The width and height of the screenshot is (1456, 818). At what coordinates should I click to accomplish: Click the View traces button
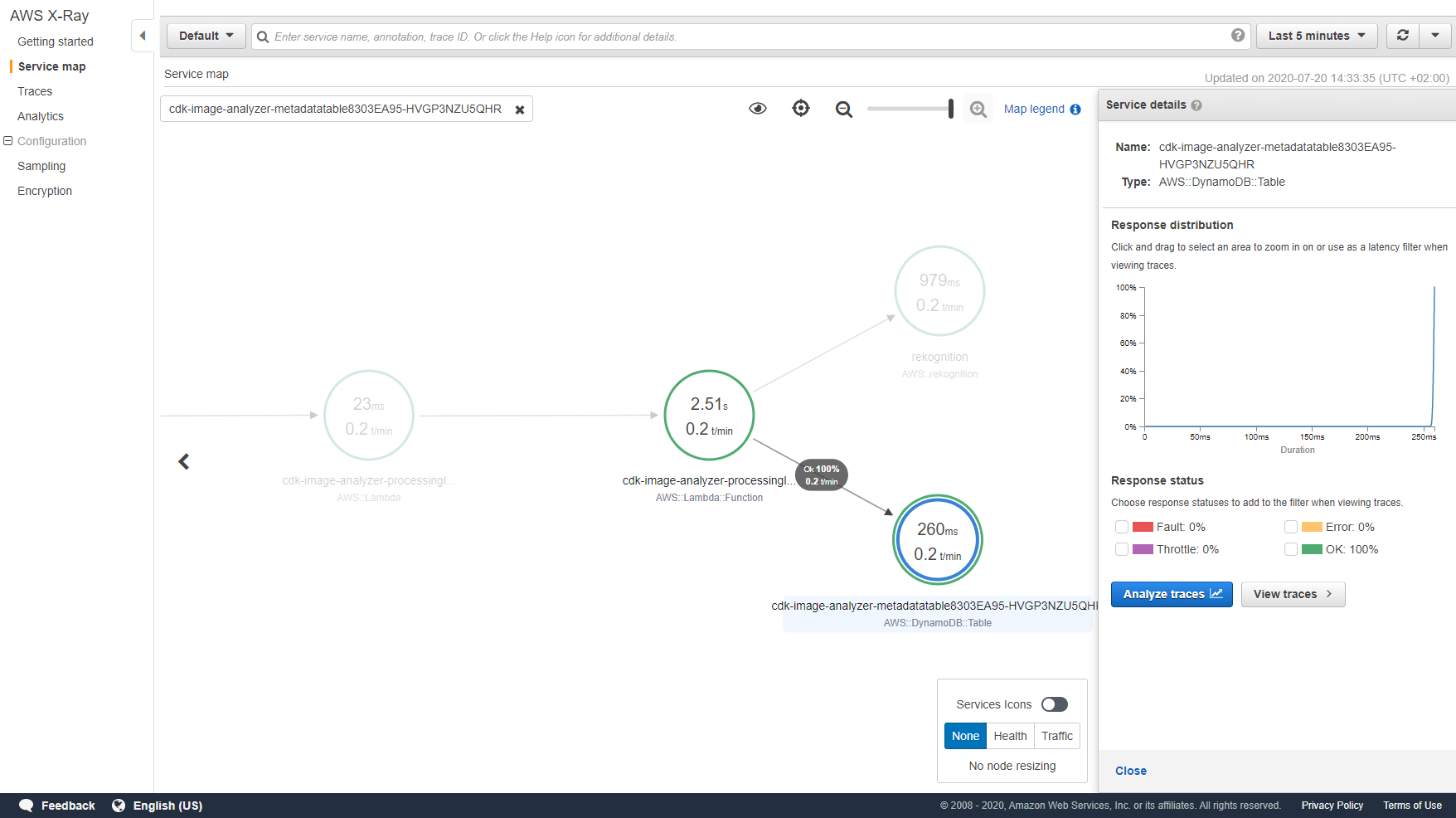click(x=1293, y=594)
